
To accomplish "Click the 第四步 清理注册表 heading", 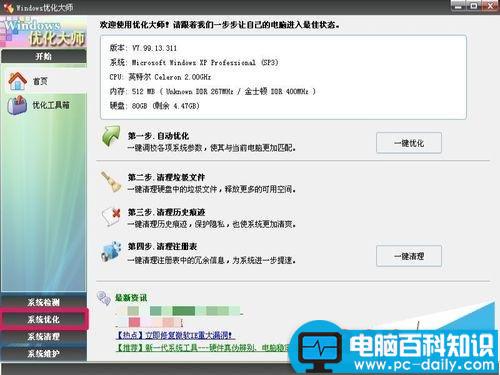I will [162, 247].
